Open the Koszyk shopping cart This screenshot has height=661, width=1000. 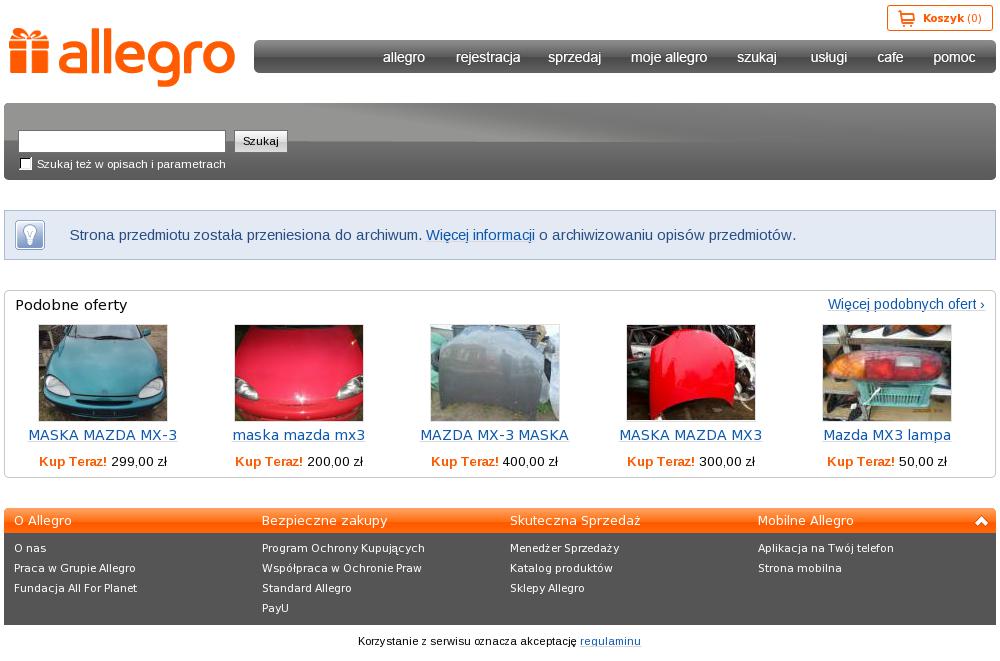939,19
